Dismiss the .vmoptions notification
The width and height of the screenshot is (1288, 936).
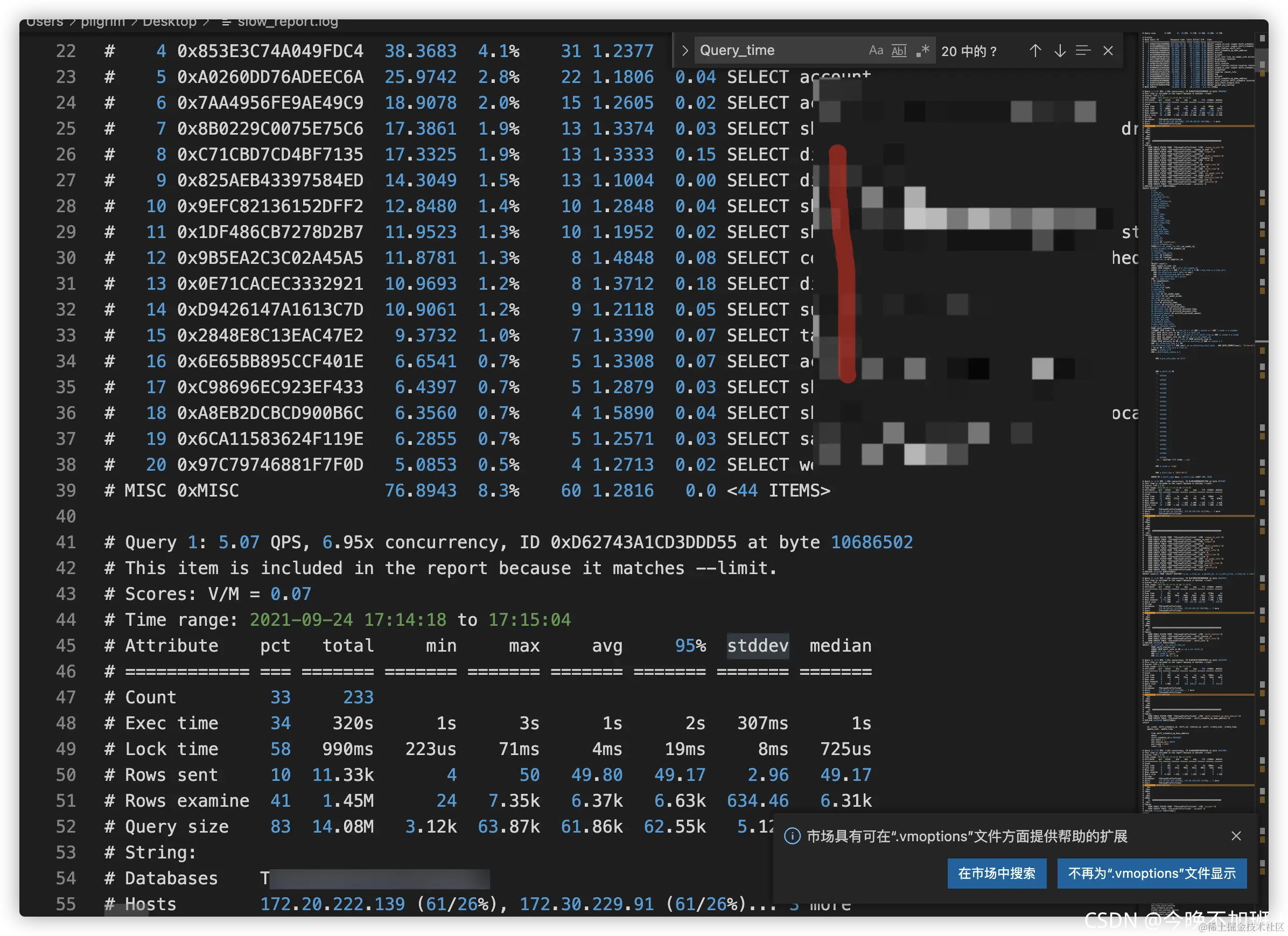(x=1236, y=835)
